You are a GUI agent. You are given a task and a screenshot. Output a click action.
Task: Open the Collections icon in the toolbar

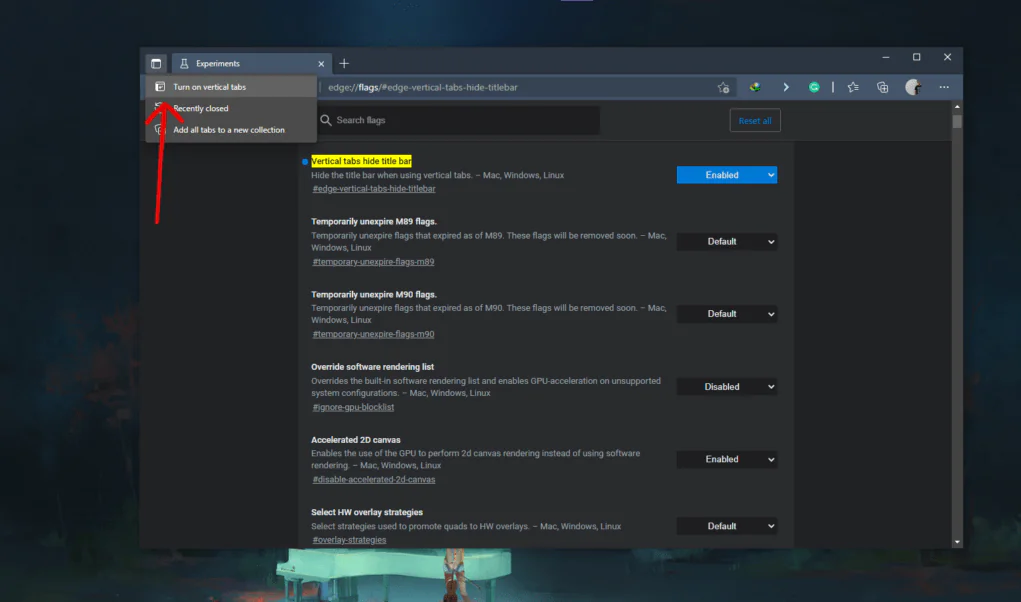pyautogui.click(x=882, y=87)
